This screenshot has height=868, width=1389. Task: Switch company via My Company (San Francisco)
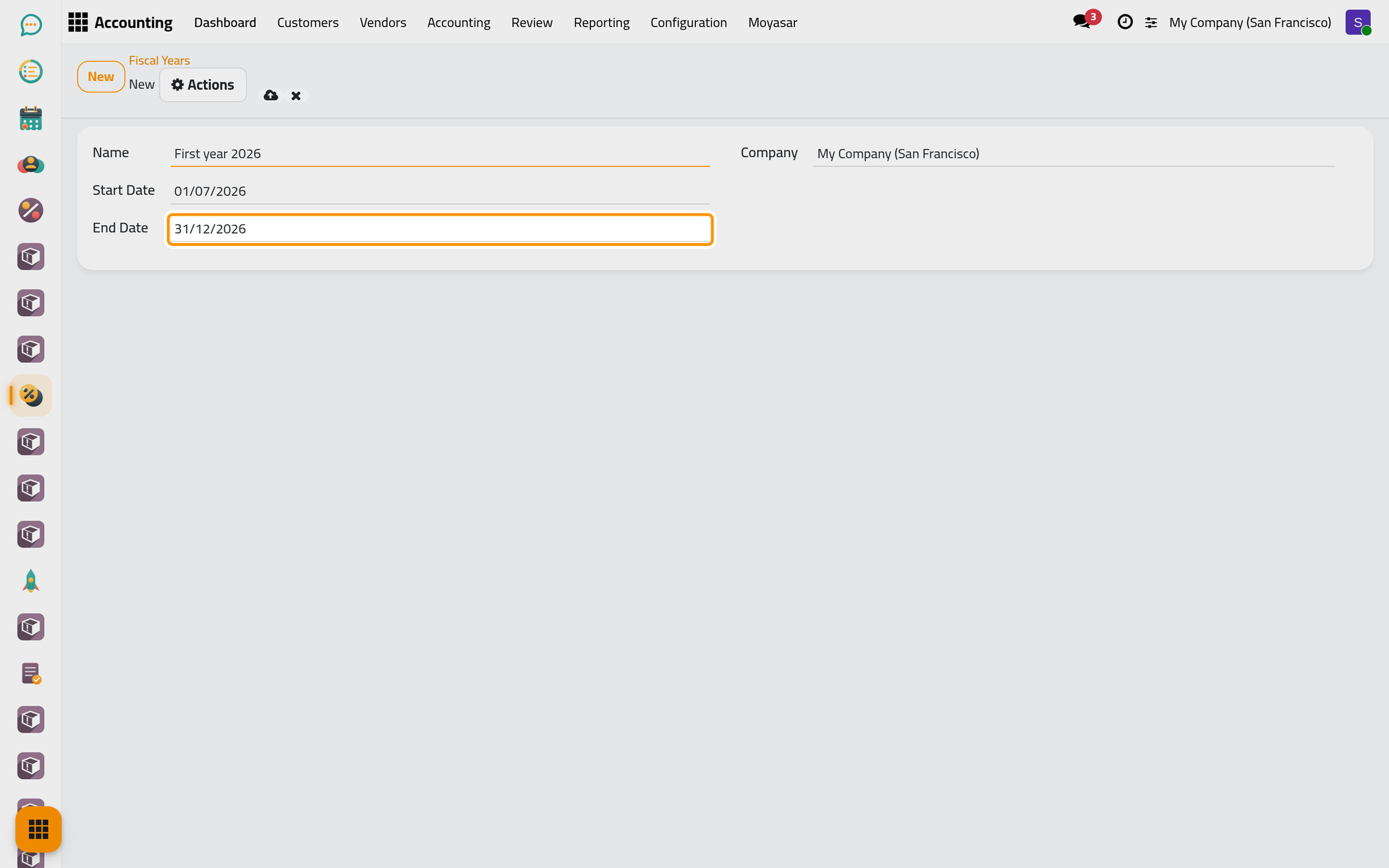pos(1250,22)
